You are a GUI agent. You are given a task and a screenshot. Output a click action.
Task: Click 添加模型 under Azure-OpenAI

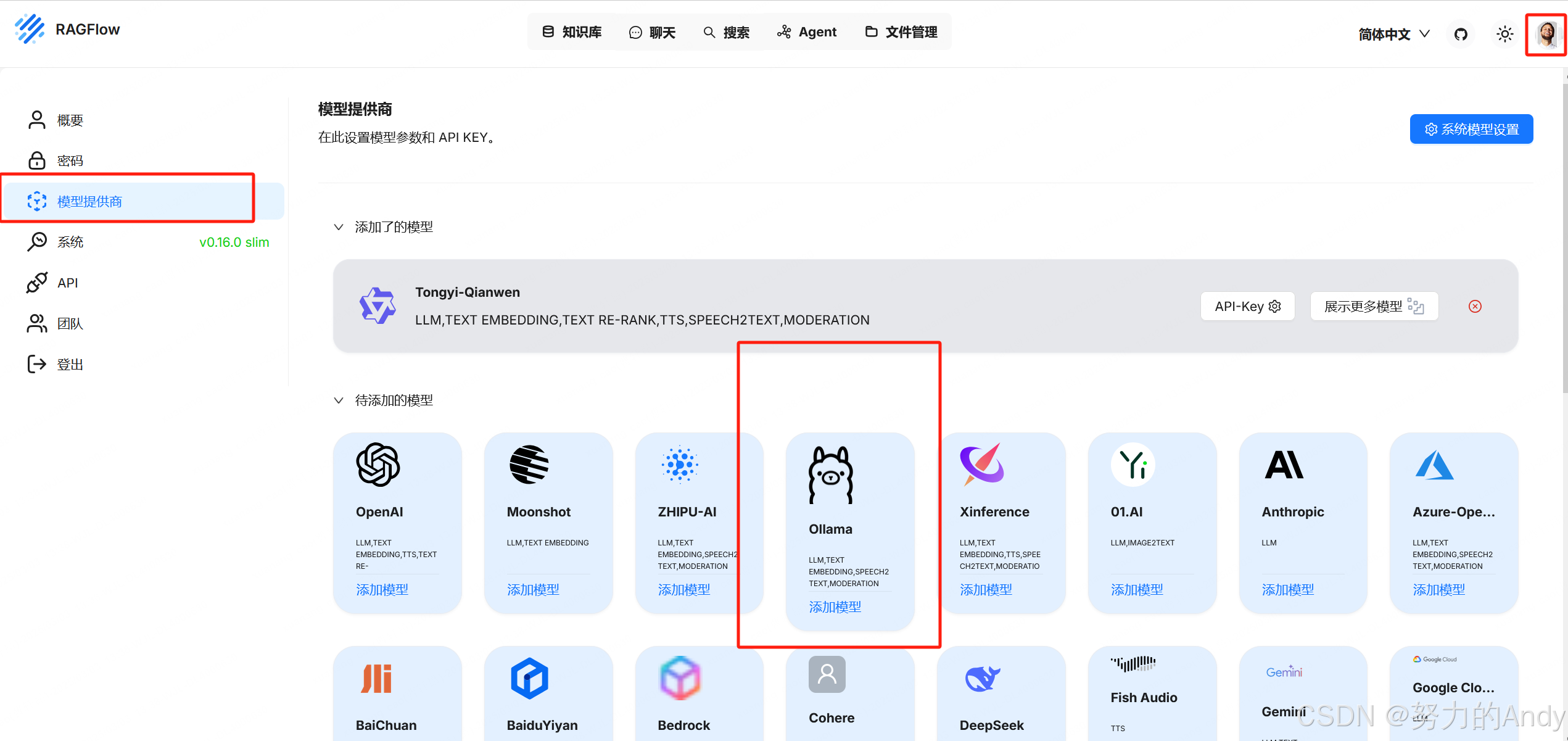pos(1439,590)
